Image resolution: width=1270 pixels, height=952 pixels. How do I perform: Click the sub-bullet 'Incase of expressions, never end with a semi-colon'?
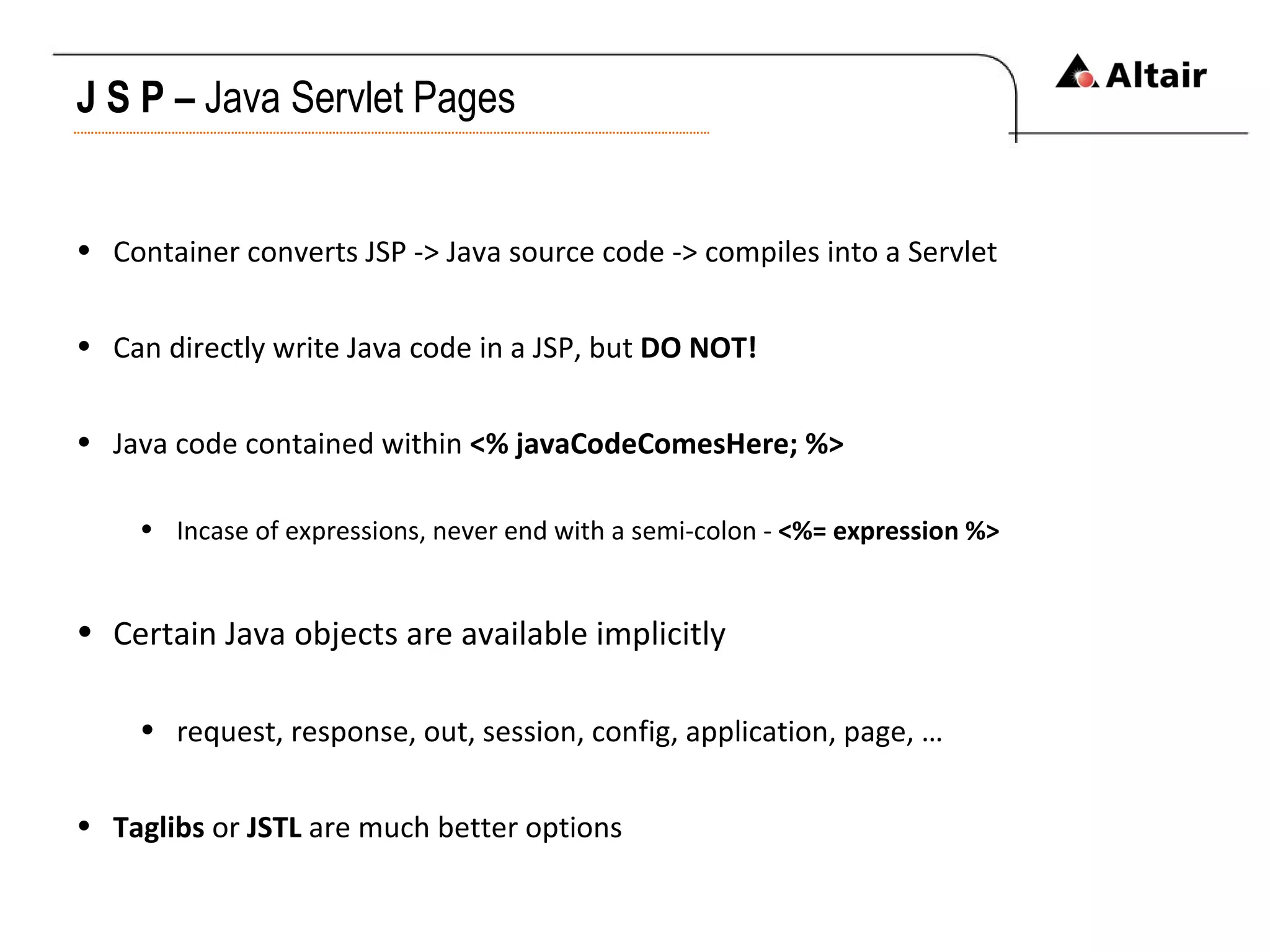466,531
